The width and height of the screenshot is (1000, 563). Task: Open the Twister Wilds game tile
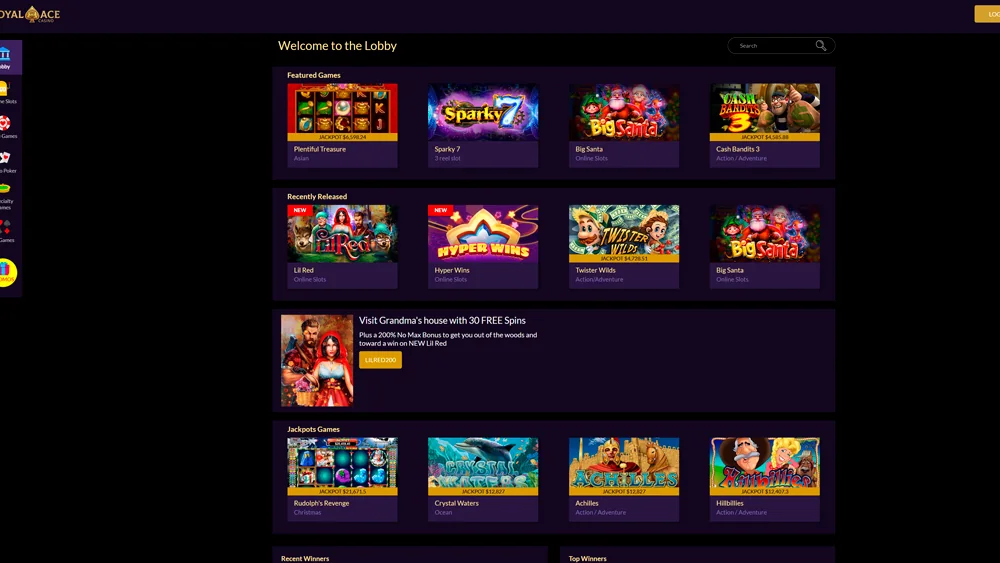[x=624, y=233]
